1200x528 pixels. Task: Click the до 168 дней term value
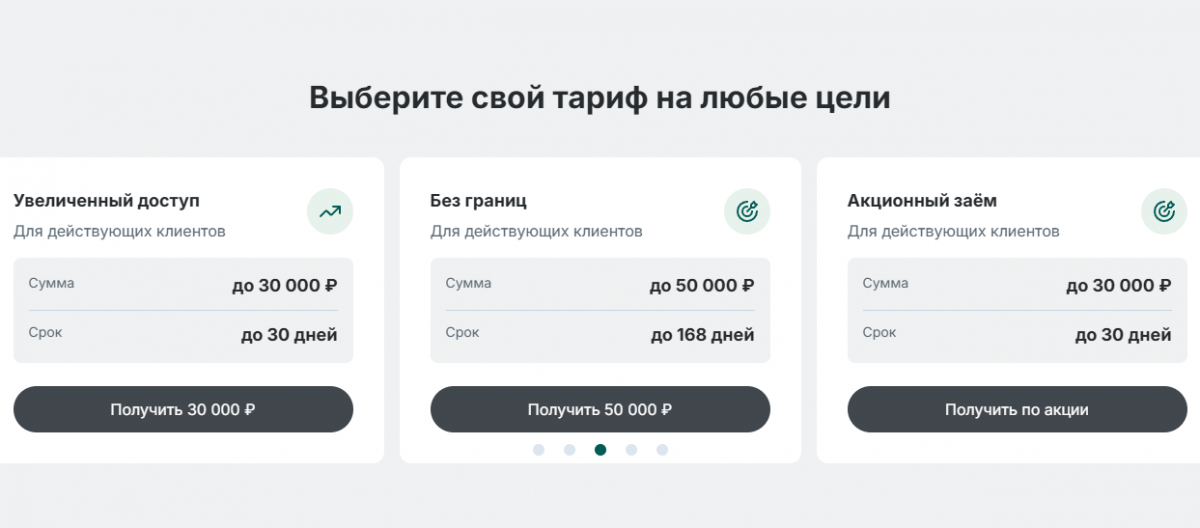coord(702,335)
